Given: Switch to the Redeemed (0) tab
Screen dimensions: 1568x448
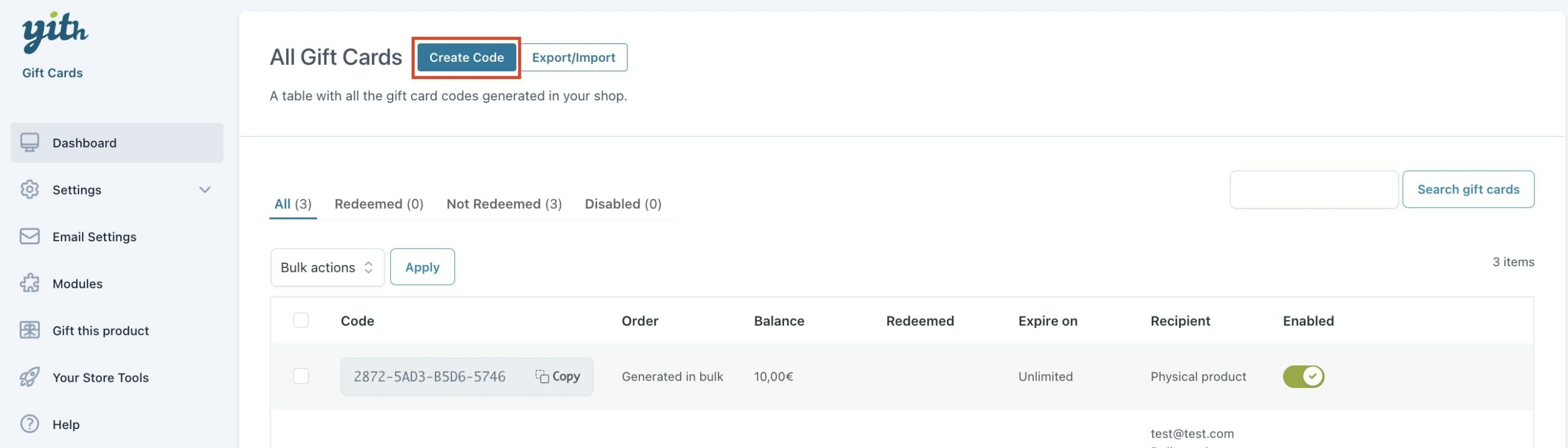Looking at the screenshot, I should 379,204.
